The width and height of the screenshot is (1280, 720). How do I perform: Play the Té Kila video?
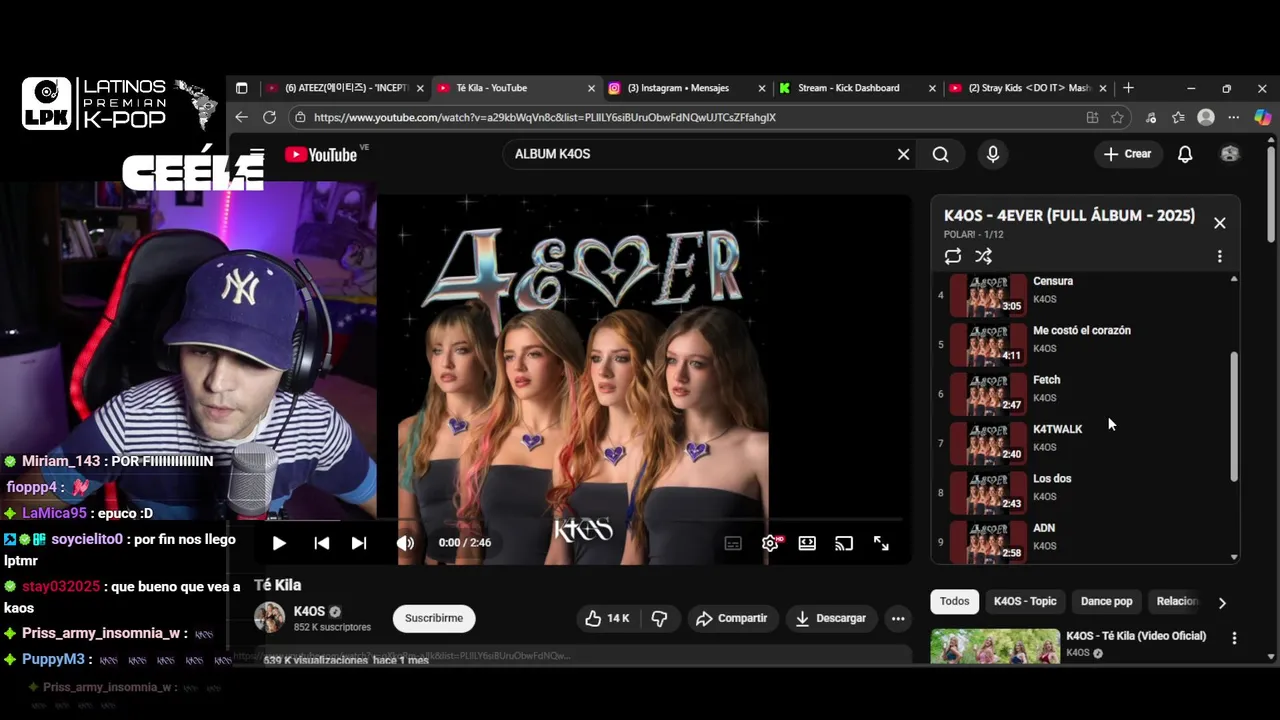279,543
